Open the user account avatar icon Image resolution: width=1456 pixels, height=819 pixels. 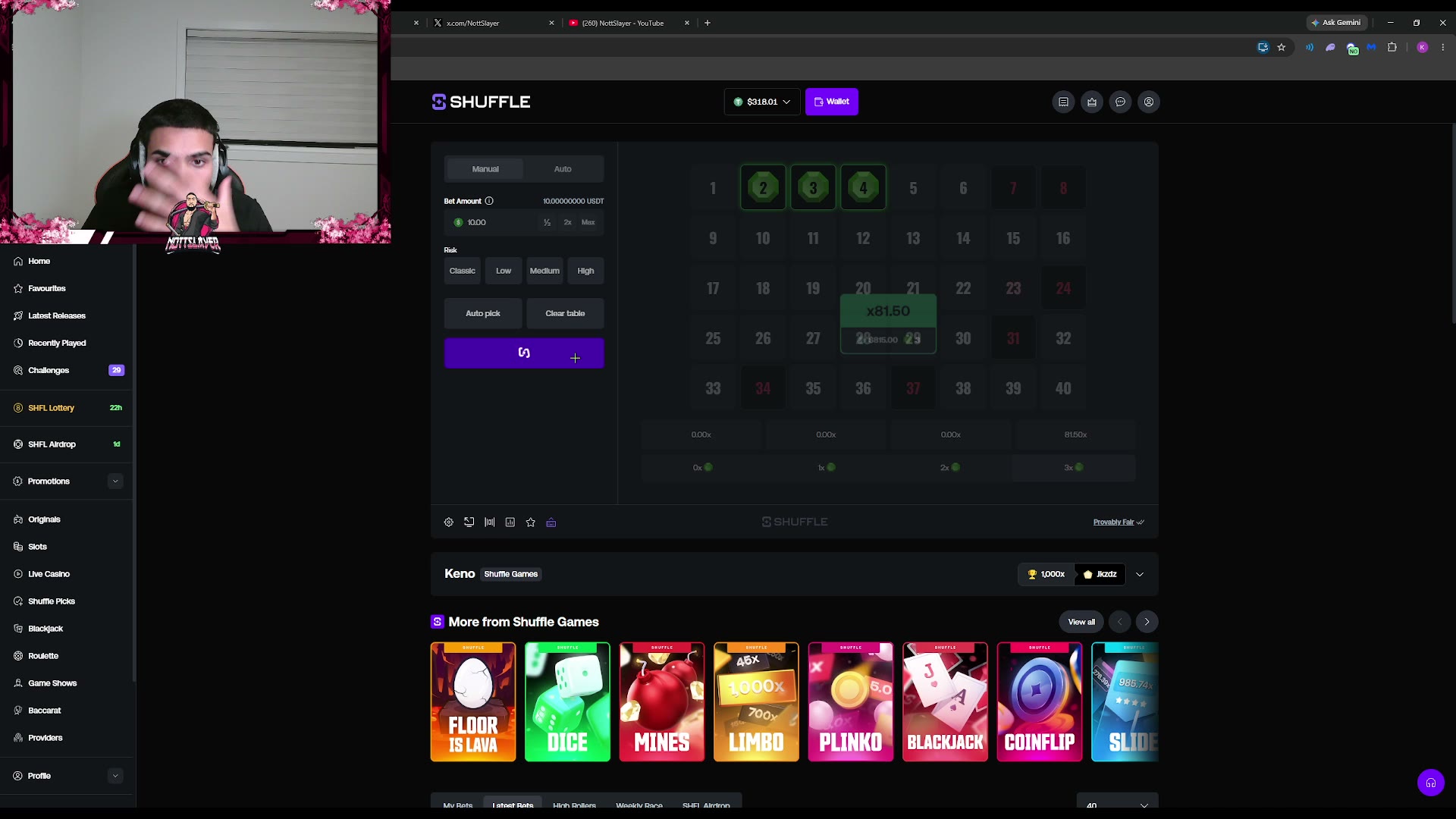1149,102
